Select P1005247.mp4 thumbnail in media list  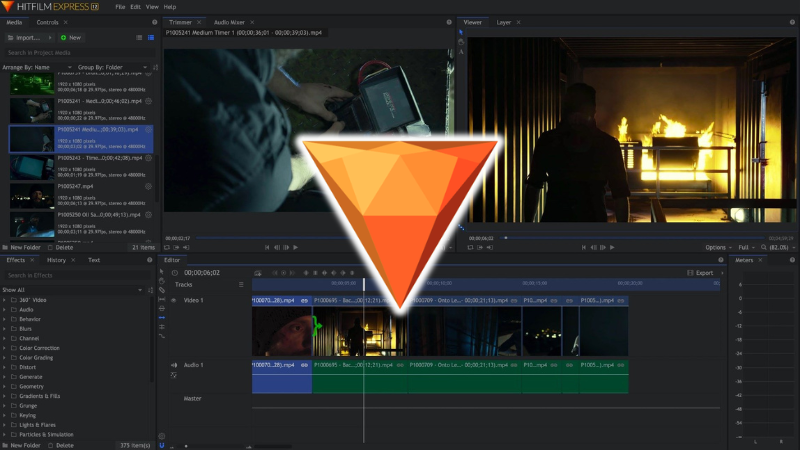click(x=32, y=195)
